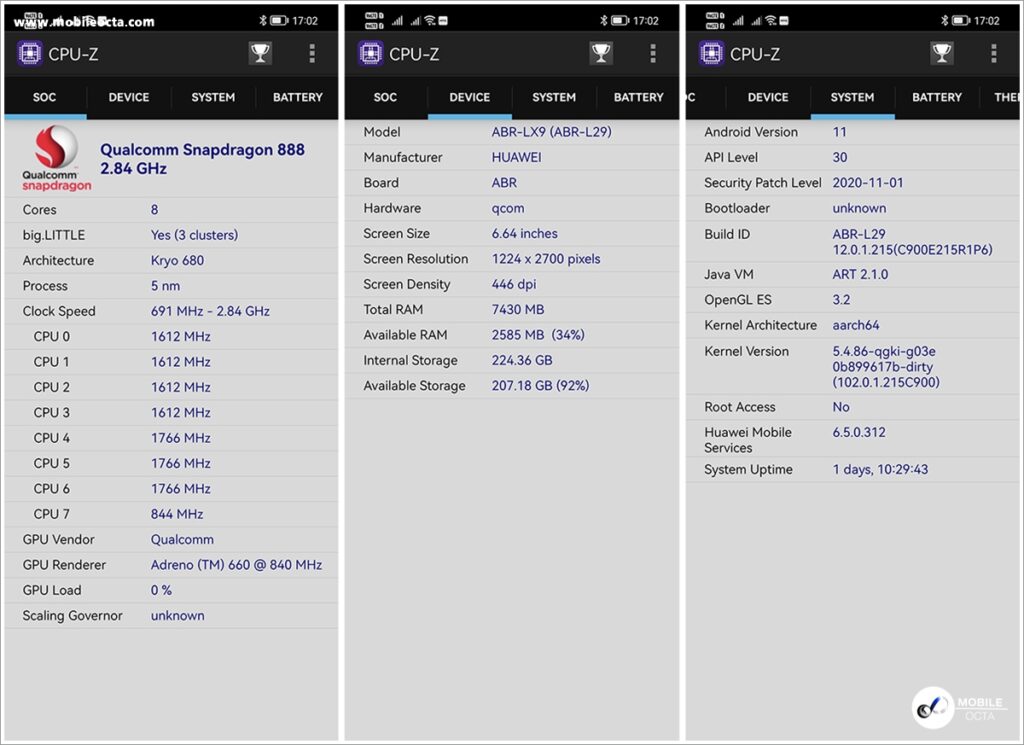
Task: Click the "691 MHz - 2.84 GHz" clock speed
Action: (x=210, y=311)
